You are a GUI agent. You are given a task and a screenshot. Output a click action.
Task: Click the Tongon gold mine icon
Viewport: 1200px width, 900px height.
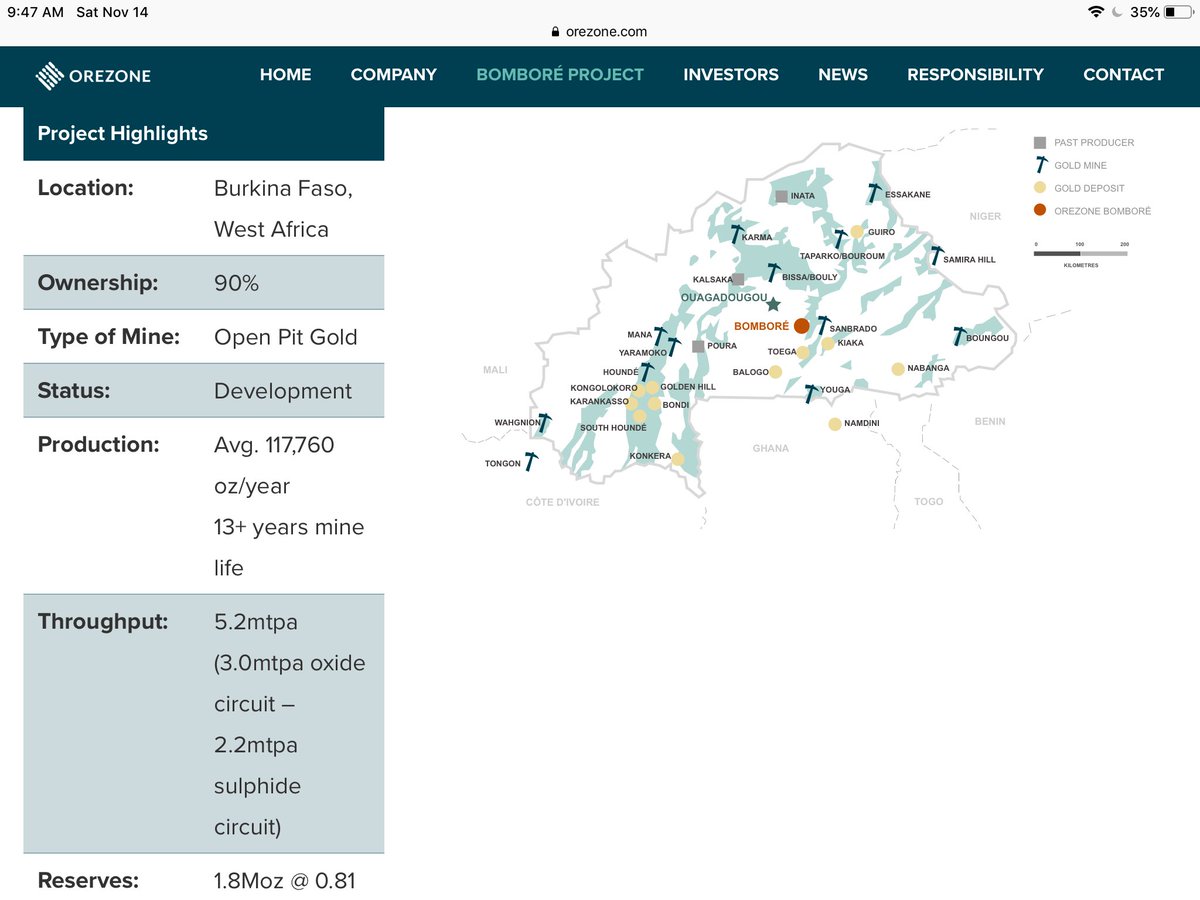pyautogui.click(x=531, y=460)
